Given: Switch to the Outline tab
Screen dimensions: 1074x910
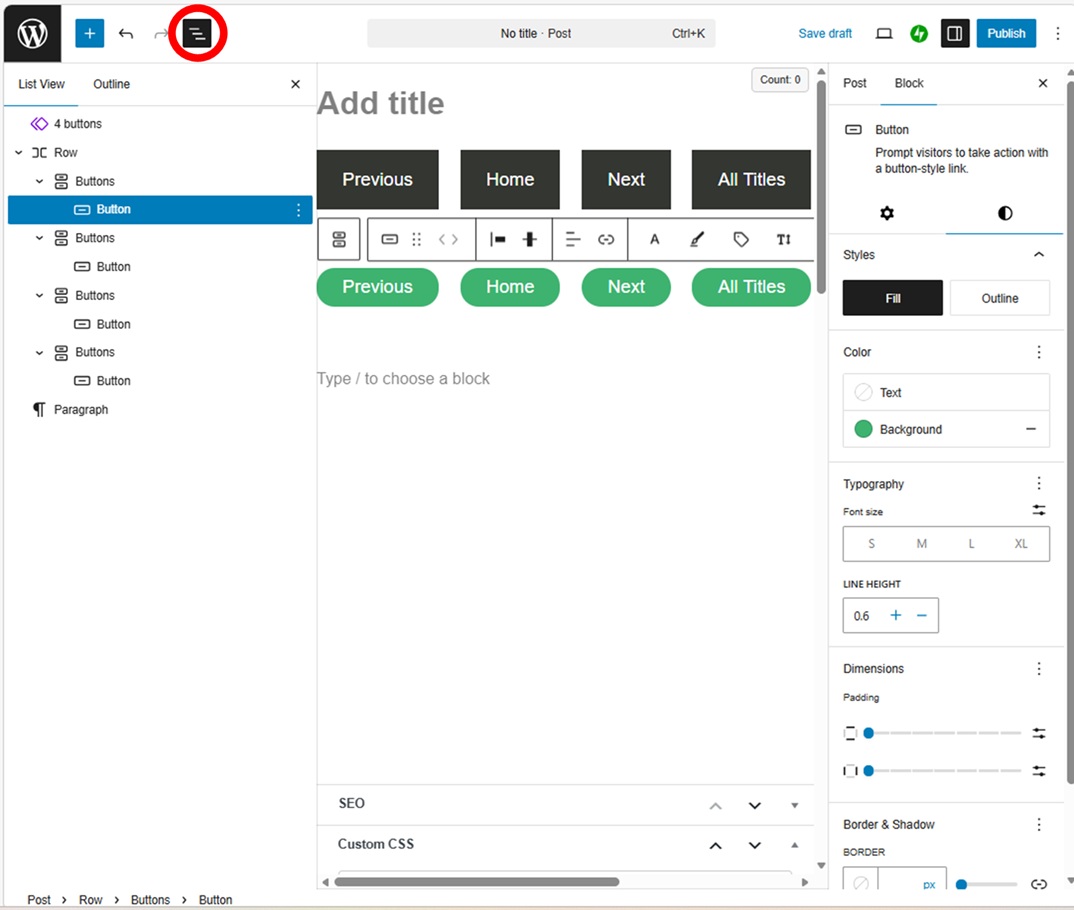Looking at the screenshot, I should point(111,84).
